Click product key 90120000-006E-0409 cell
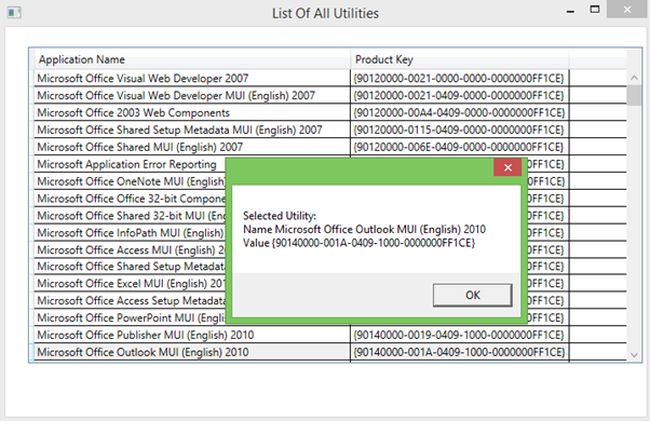Screen dimensions: 650x421 pos(460,147)
